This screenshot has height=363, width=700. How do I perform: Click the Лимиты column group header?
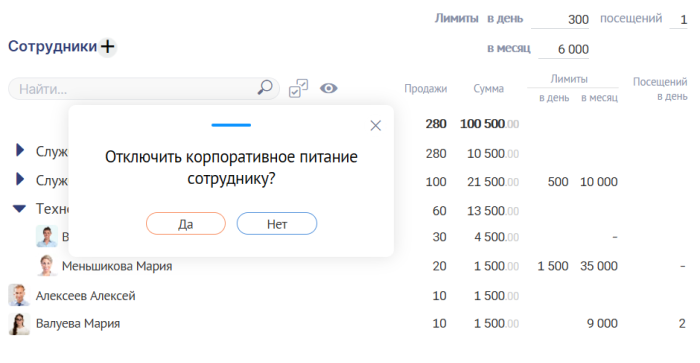point(569,79)
